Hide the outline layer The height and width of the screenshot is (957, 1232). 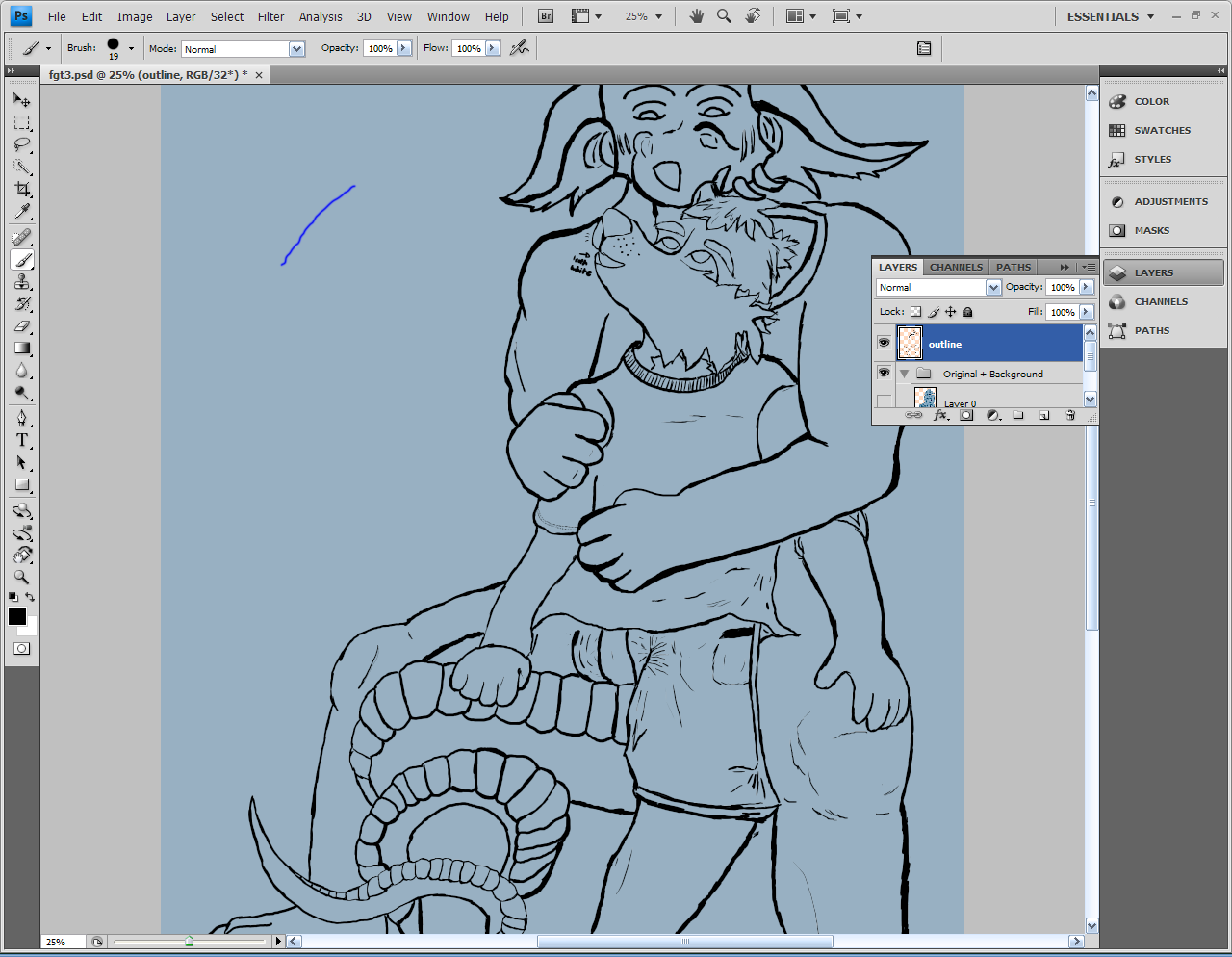pos(884,343)
